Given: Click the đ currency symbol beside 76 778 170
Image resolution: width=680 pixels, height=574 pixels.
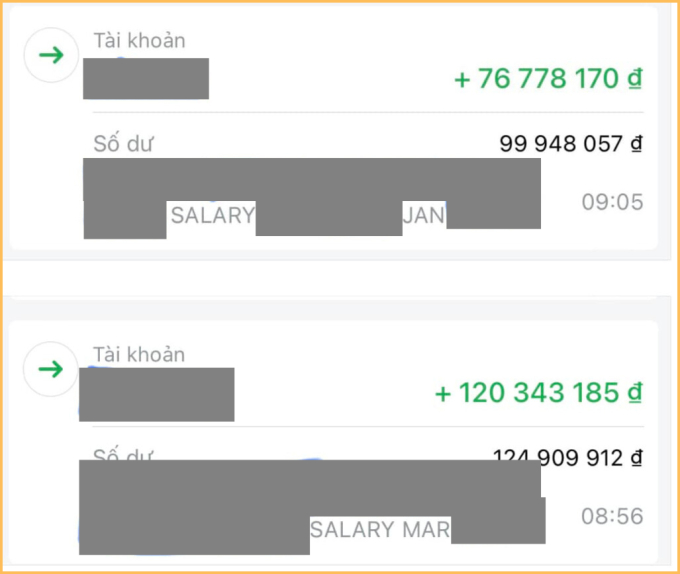Looking at the screenshot, I should click(635, 79).
